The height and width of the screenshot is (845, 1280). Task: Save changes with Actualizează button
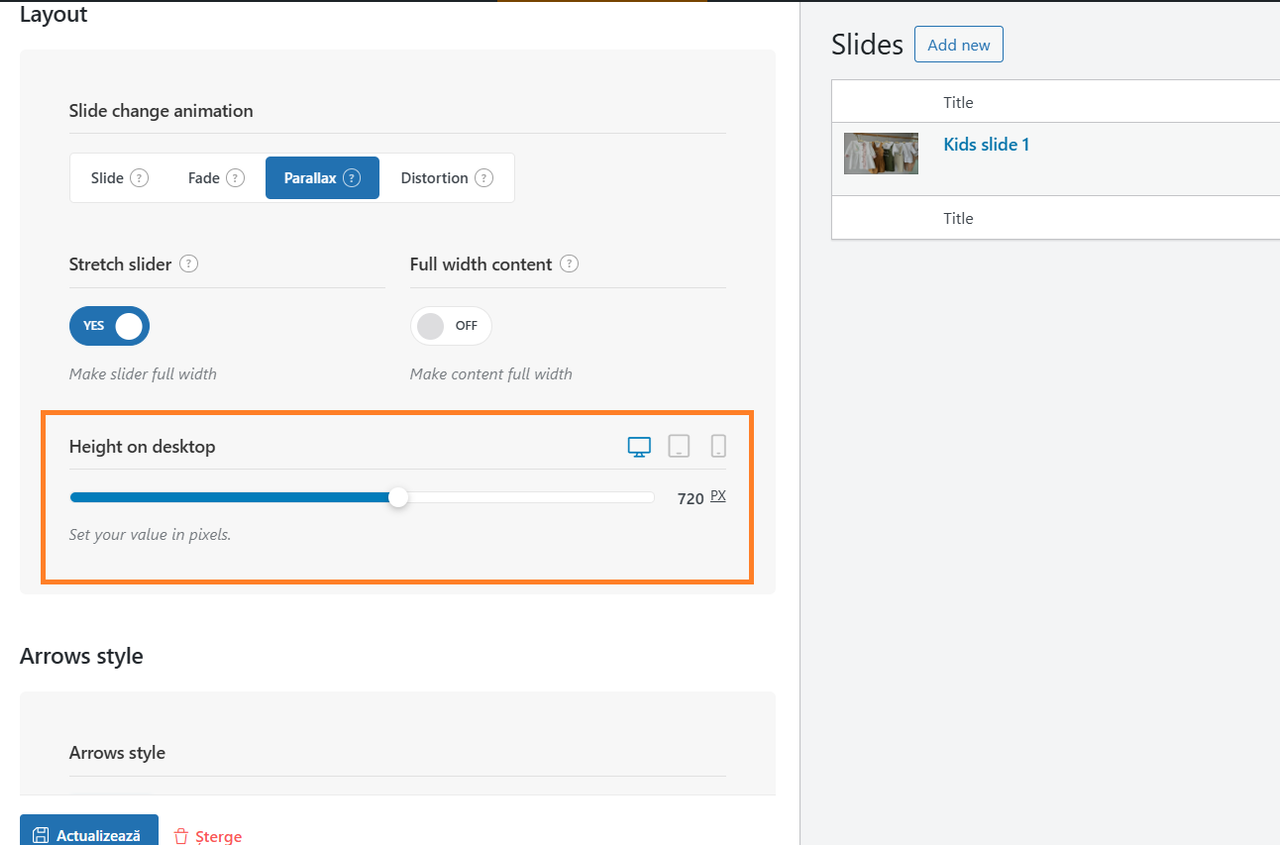click(x=89, y=833)
